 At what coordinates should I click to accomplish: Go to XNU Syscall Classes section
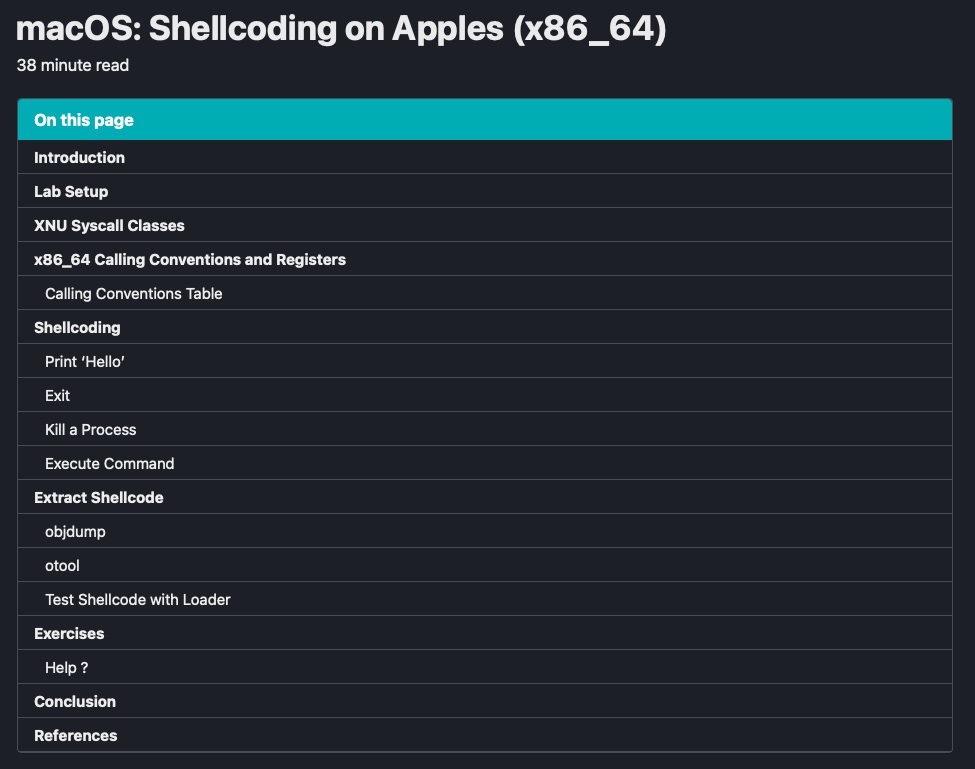pyautogui.click(x=484, y=225)
